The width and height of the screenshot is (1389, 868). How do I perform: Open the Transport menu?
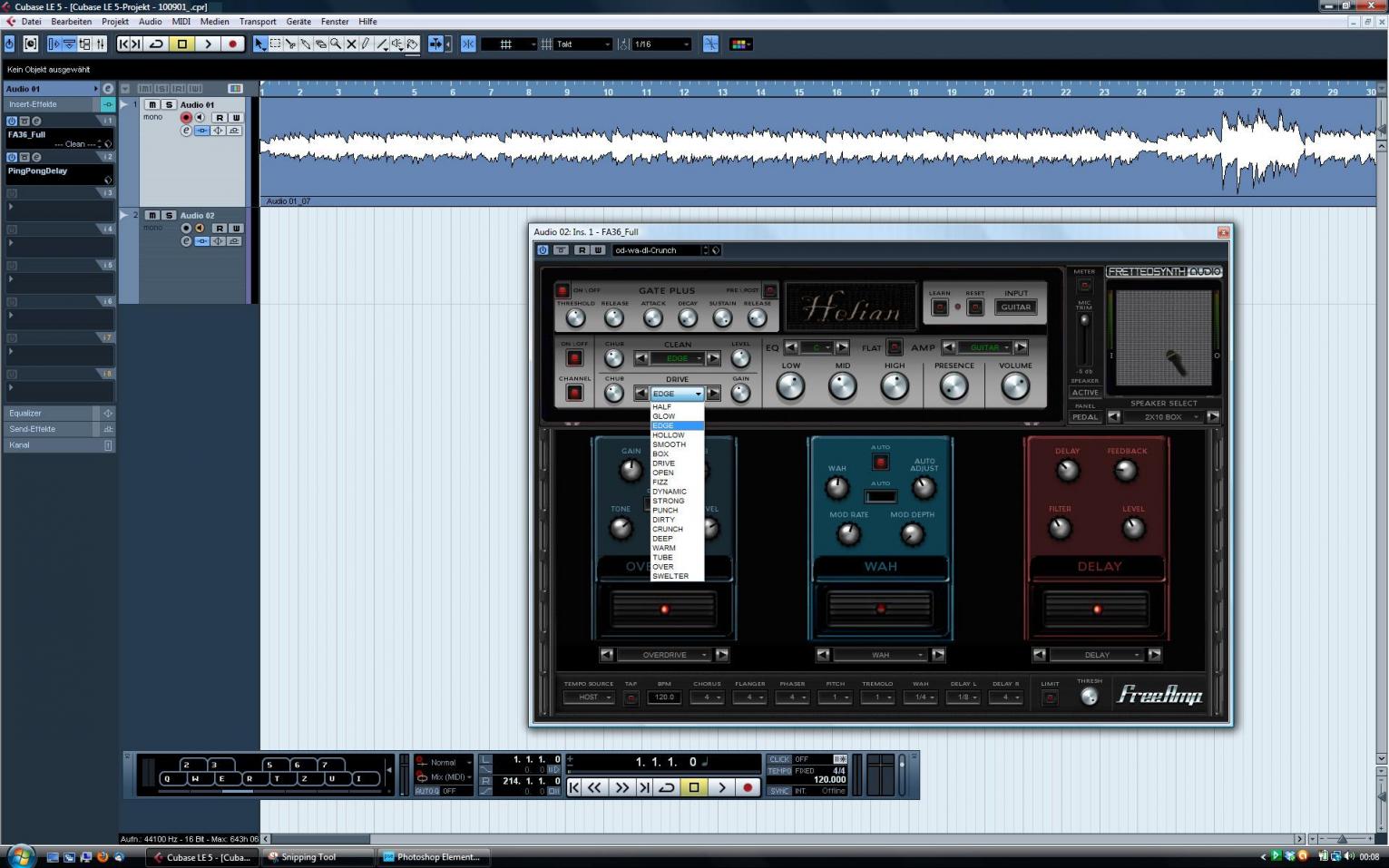[x=258, y=21]
